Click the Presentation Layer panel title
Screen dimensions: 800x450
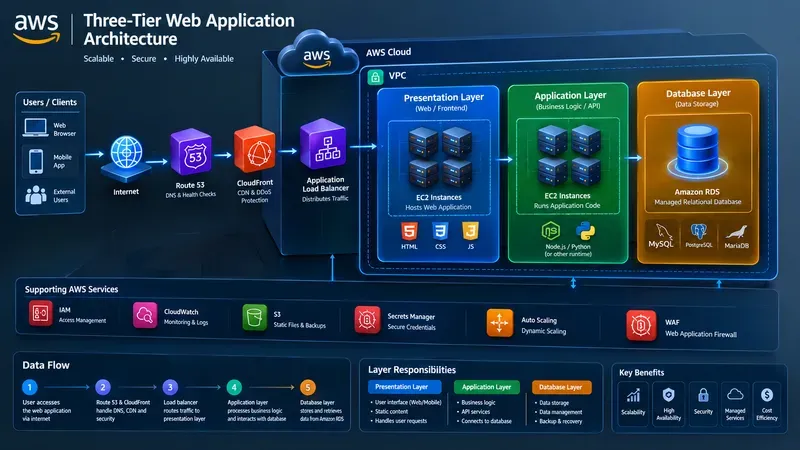click(x=443, y=97)
